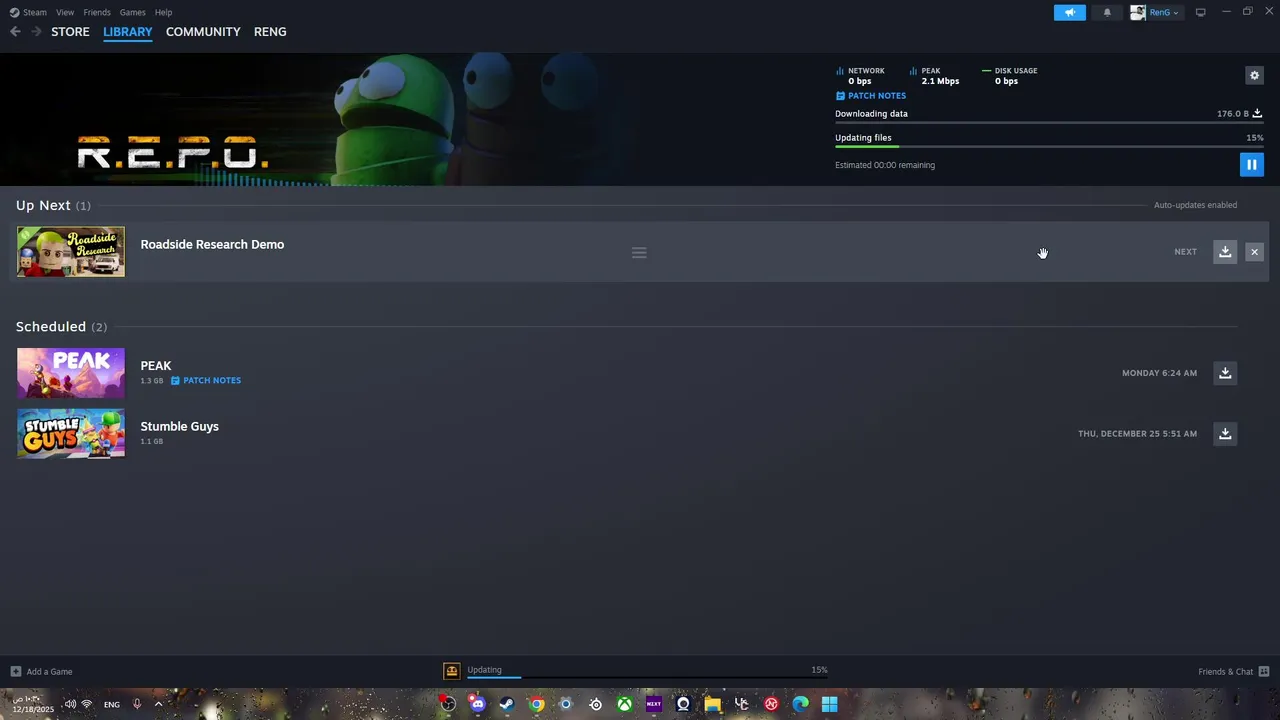Click the MONDAY 6:24 AM schedule text

[1159, 373]
